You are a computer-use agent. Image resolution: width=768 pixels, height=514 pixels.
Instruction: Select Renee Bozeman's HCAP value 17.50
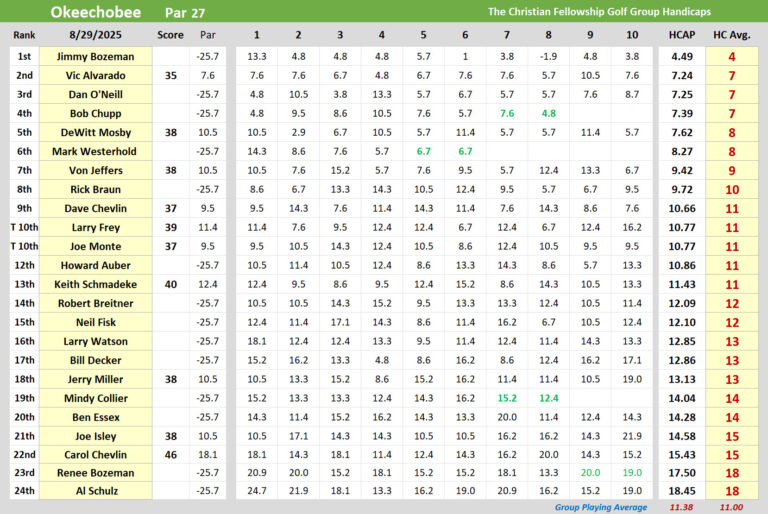click(682, 473)
